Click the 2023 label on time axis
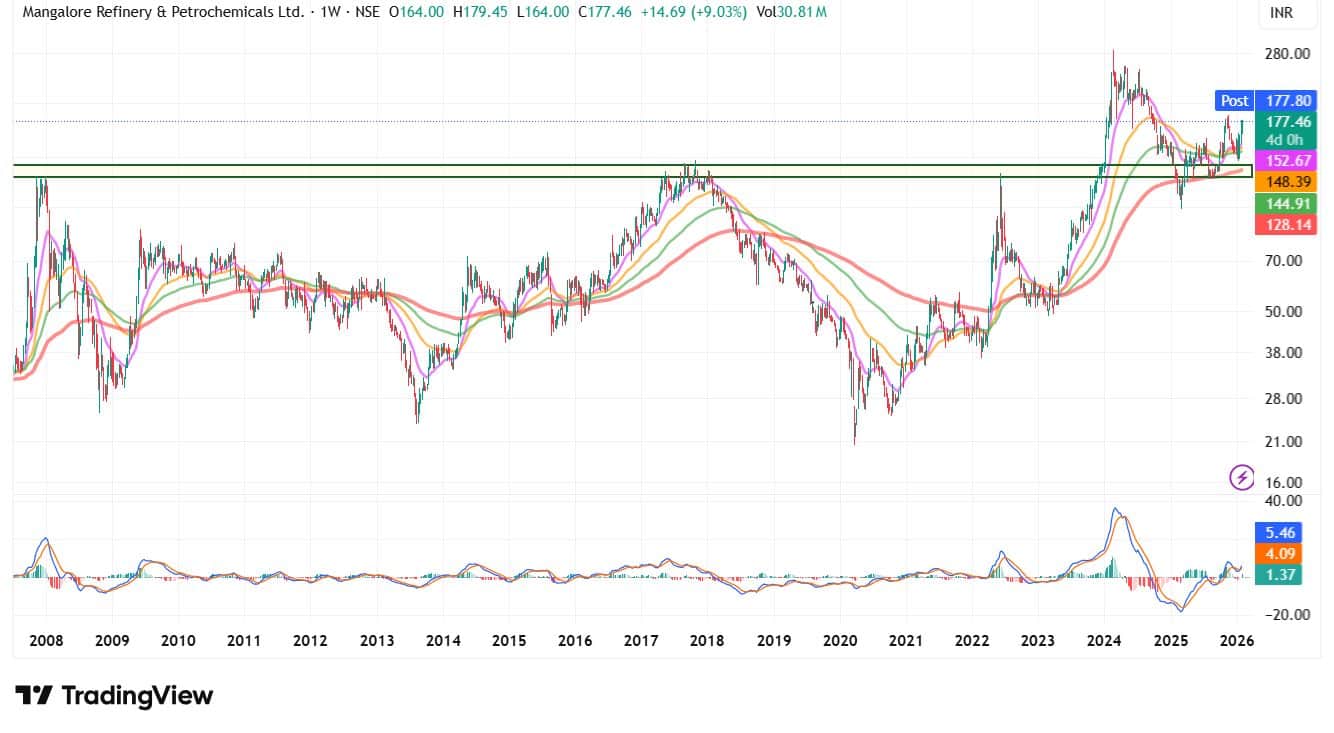1334x733 pixels. coord(1038,640)
